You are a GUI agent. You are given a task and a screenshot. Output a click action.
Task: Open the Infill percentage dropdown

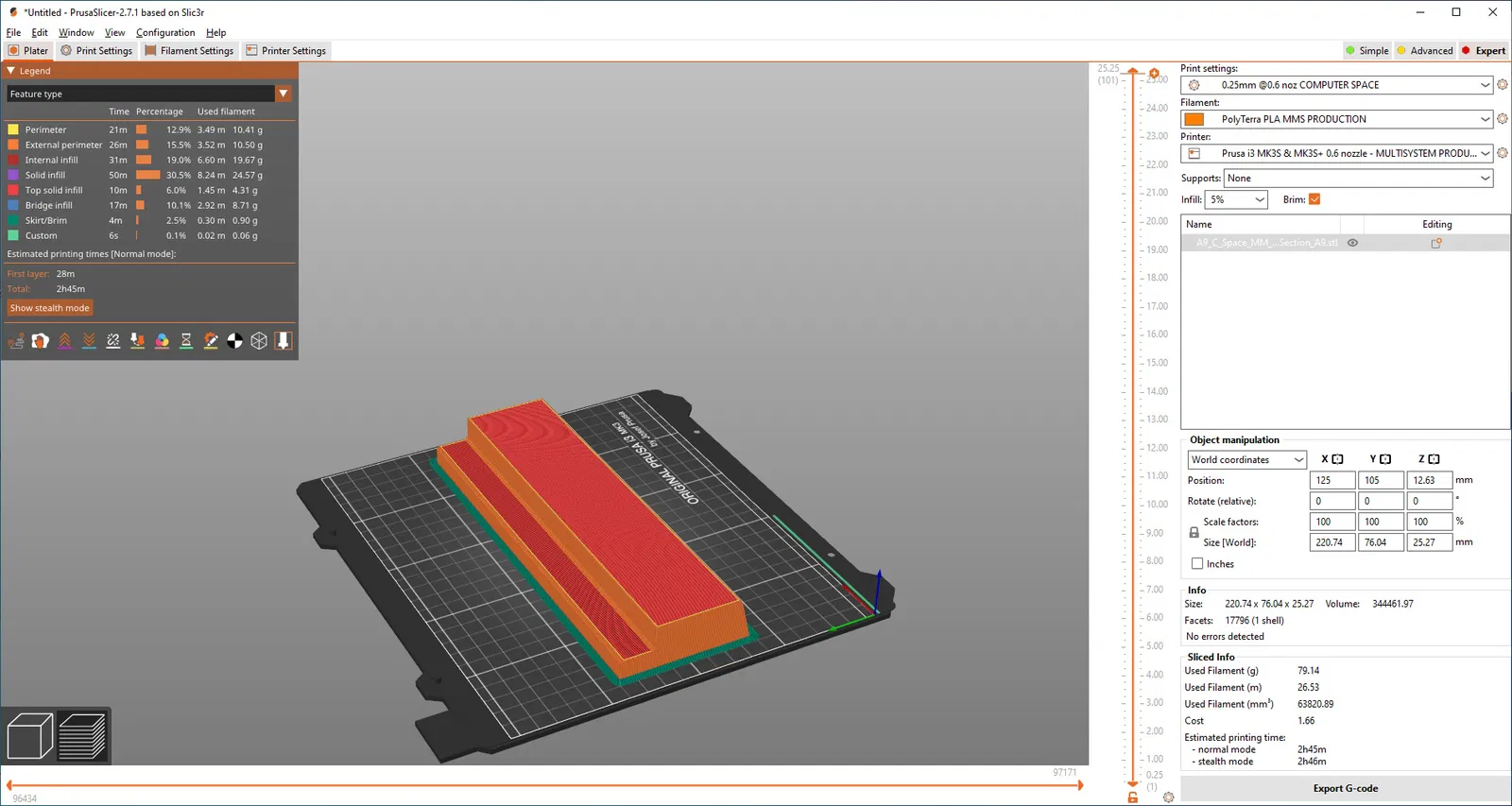(1236, 199)
